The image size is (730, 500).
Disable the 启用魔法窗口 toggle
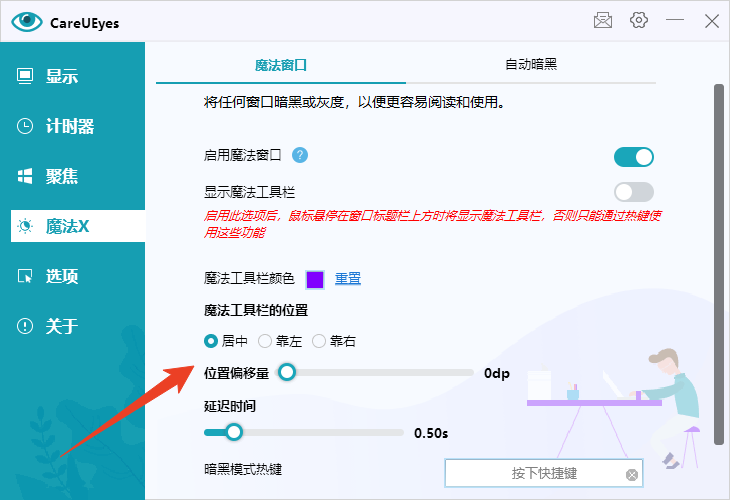pos(633,156)
